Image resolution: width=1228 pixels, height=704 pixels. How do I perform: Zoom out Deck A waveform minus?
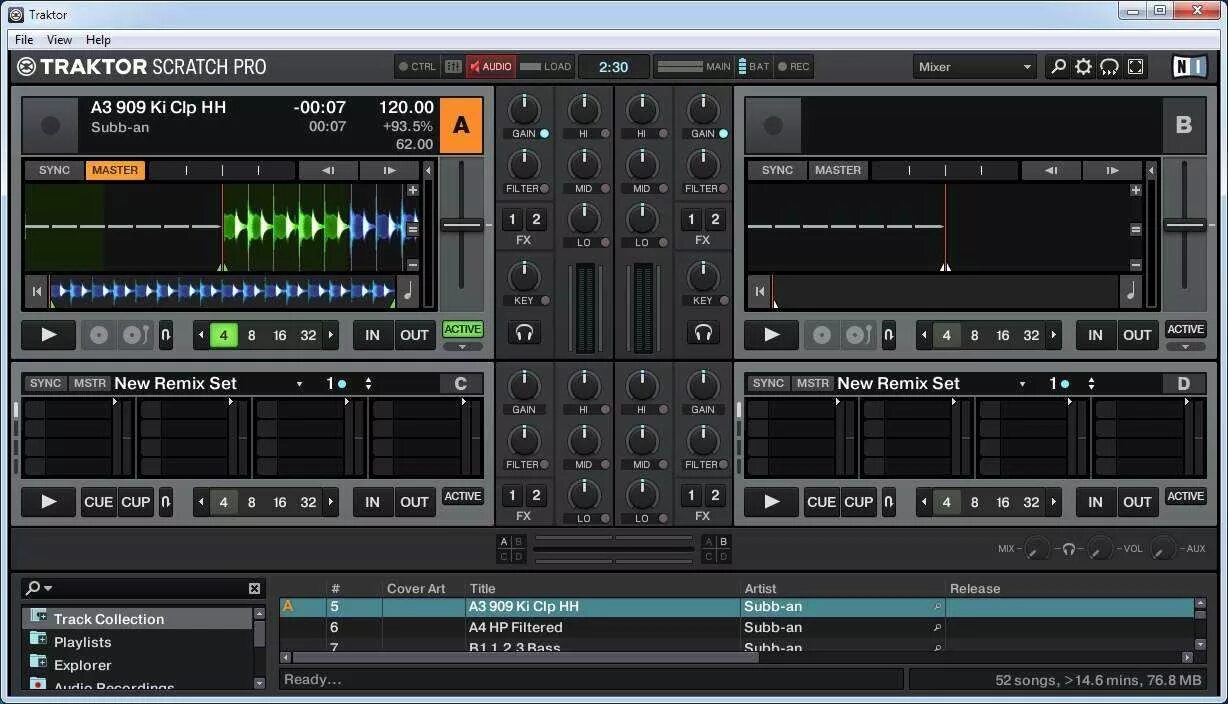point(412,265)
